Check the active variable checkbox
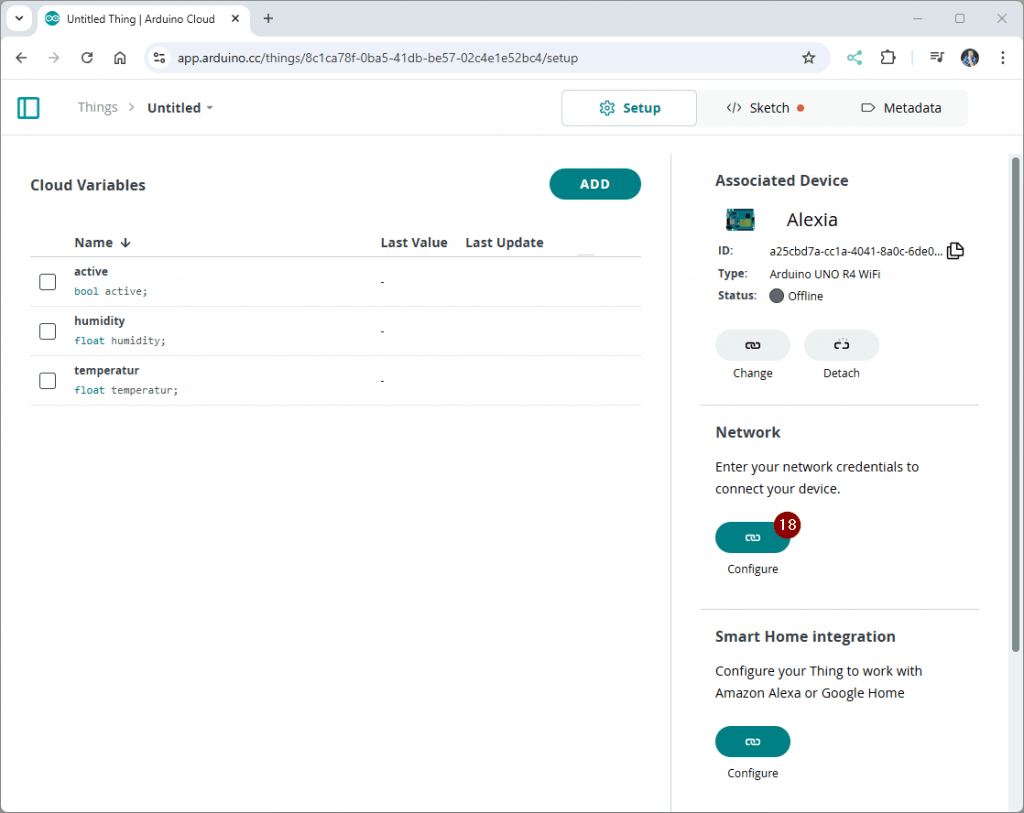Viewport: 1024px width, 813px height. tap(48, 282)
